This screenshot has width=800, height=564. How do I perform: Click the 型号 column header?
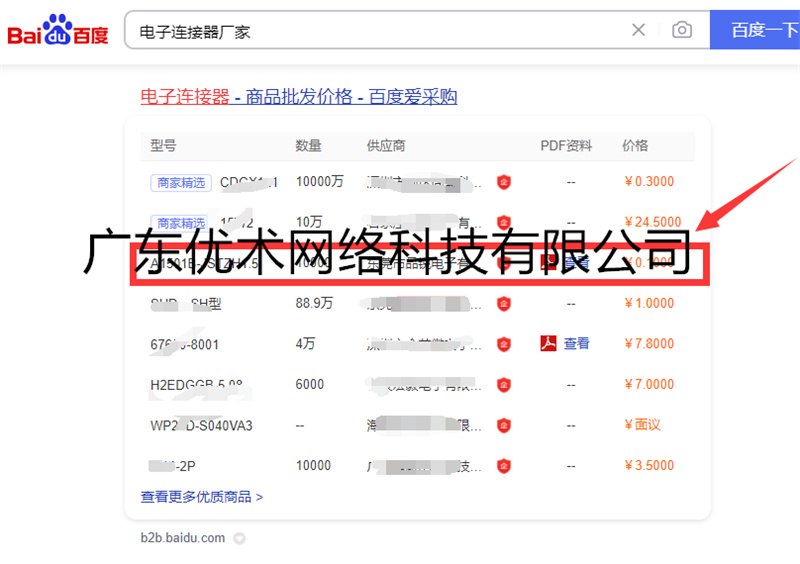(163, 146)
